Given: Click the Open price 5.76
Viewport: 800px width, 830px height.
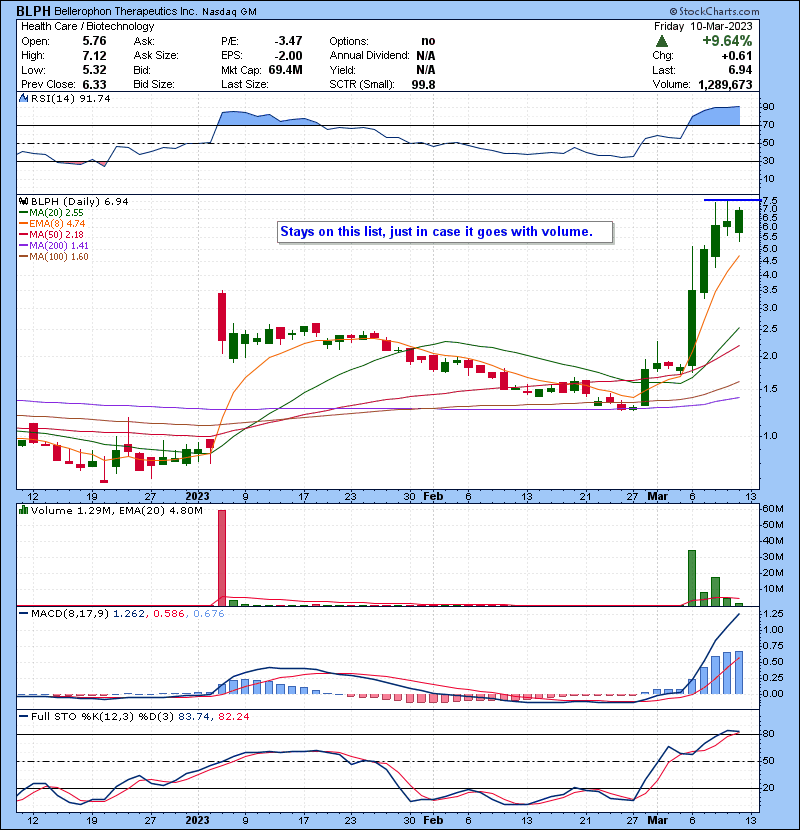Looking at the screenshot, I should coord(94,41).
